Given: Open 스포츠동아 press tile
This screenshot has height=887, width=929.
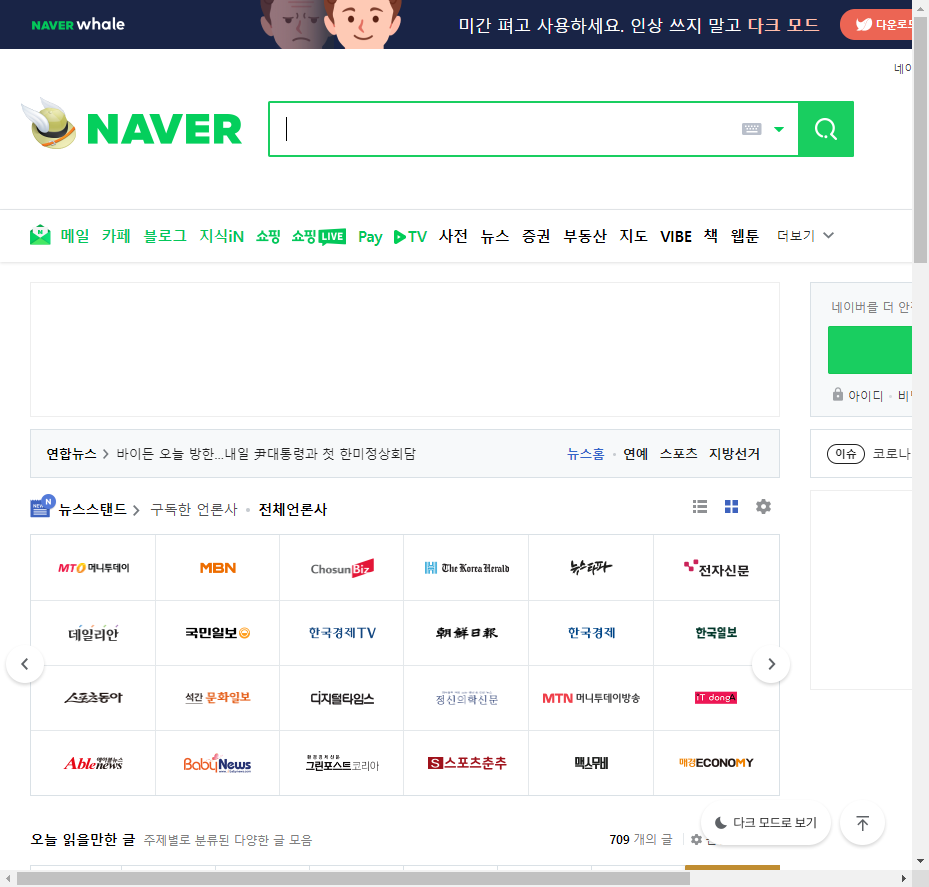Looking at the screenshot, I should [93, 698].
